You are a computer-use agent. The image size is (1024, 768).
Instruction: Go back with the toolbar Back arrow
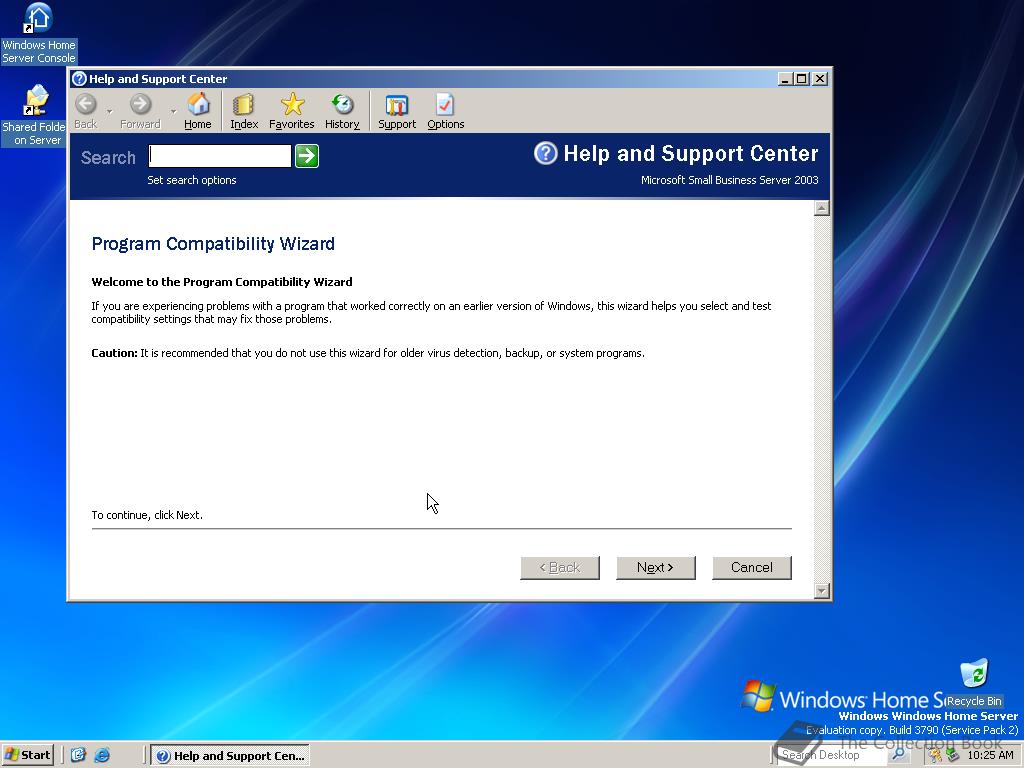click(x=86, y=110)
